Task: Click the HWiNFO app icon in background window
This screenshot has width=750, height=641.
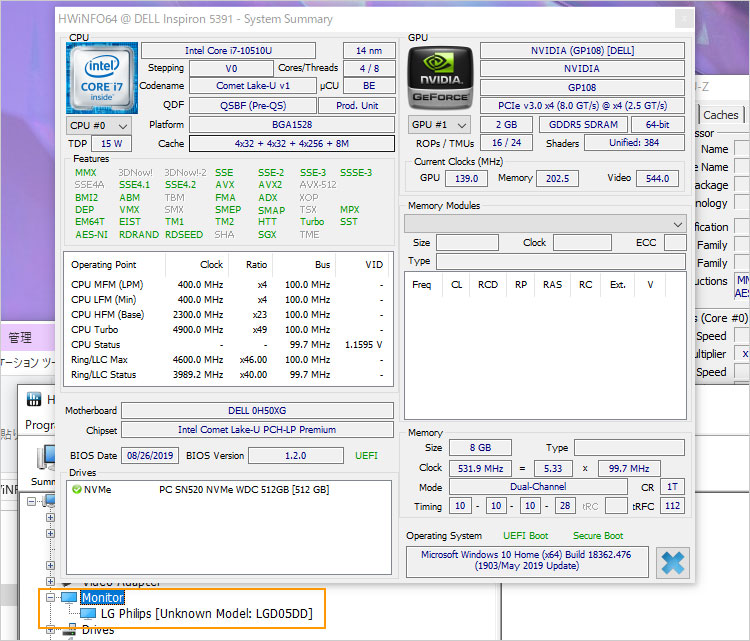Action: coord(34,399)
